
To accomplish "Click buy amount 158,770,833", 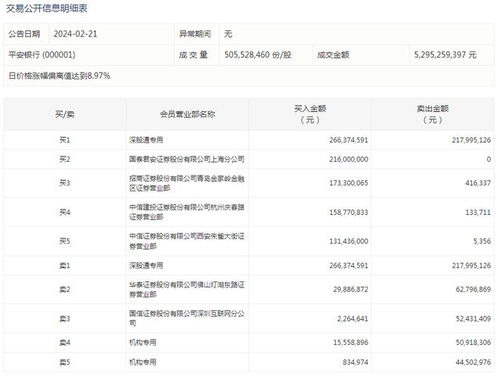I will coord(349,212).
